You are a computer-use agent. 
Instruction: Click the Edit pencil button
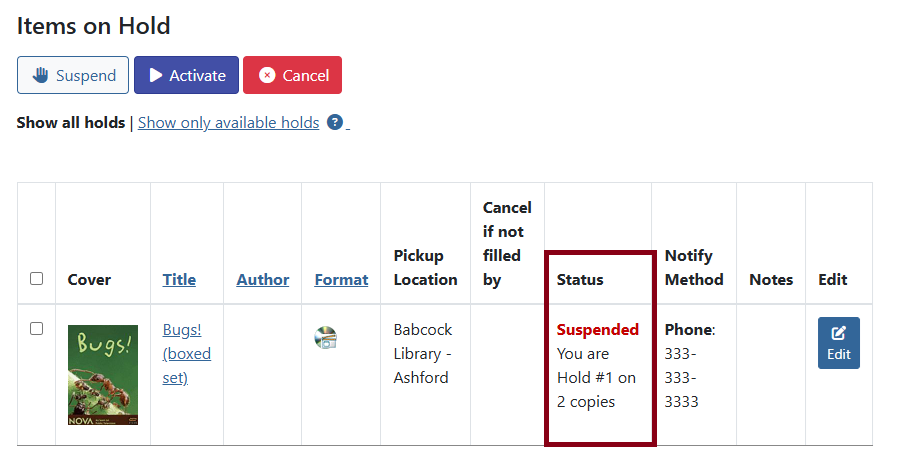pyautogui.click(x=838, y=343)
